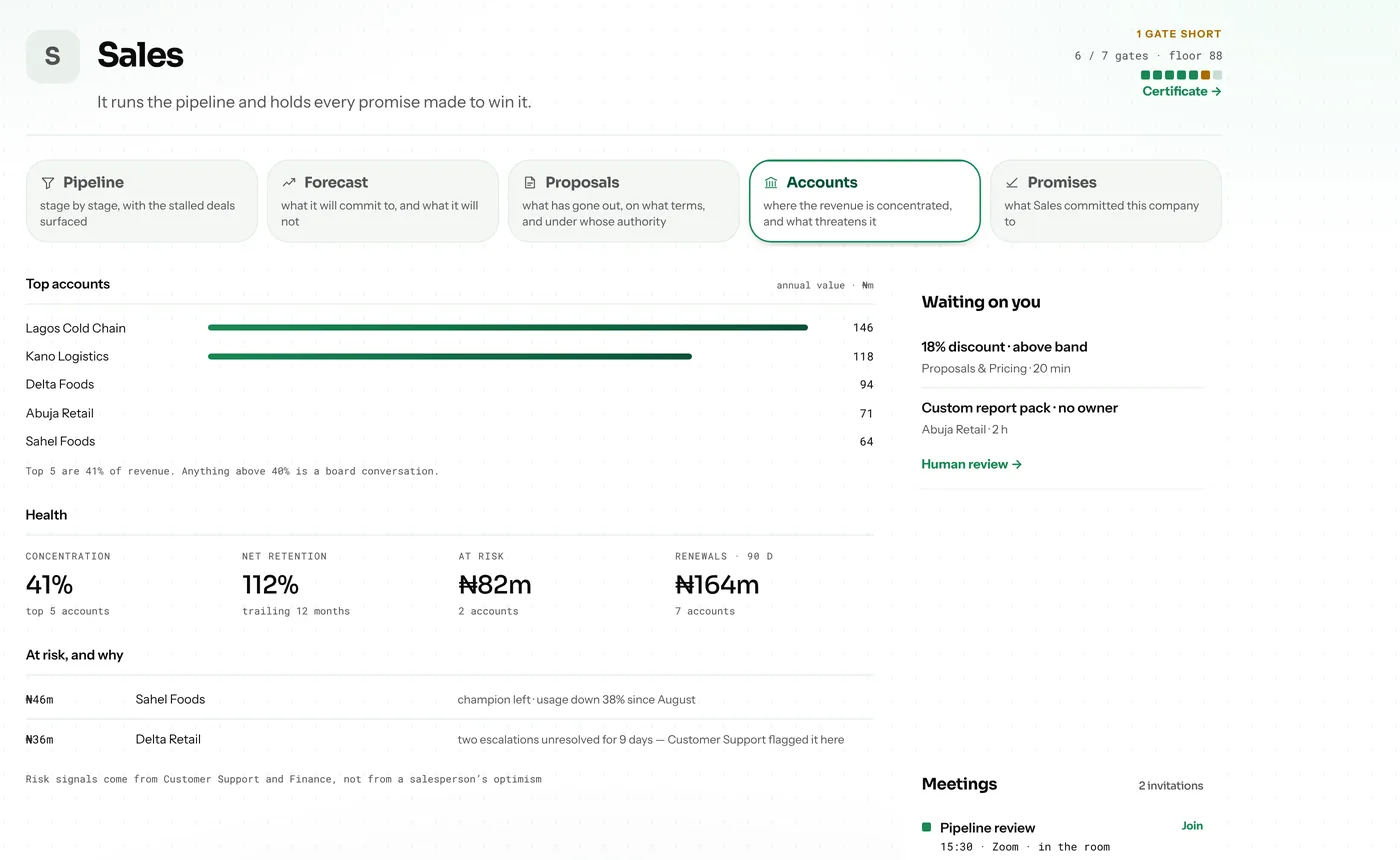The image size is (1400, 860).
Task: Click the ₦164m renewals metric
Action: (x=717, y=584)
